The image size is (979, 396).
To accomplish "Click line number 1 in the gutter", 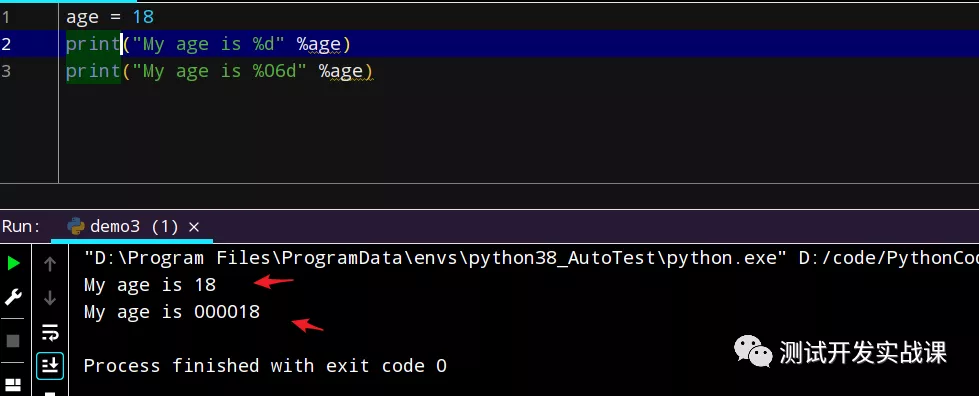I will pos(5,17).
